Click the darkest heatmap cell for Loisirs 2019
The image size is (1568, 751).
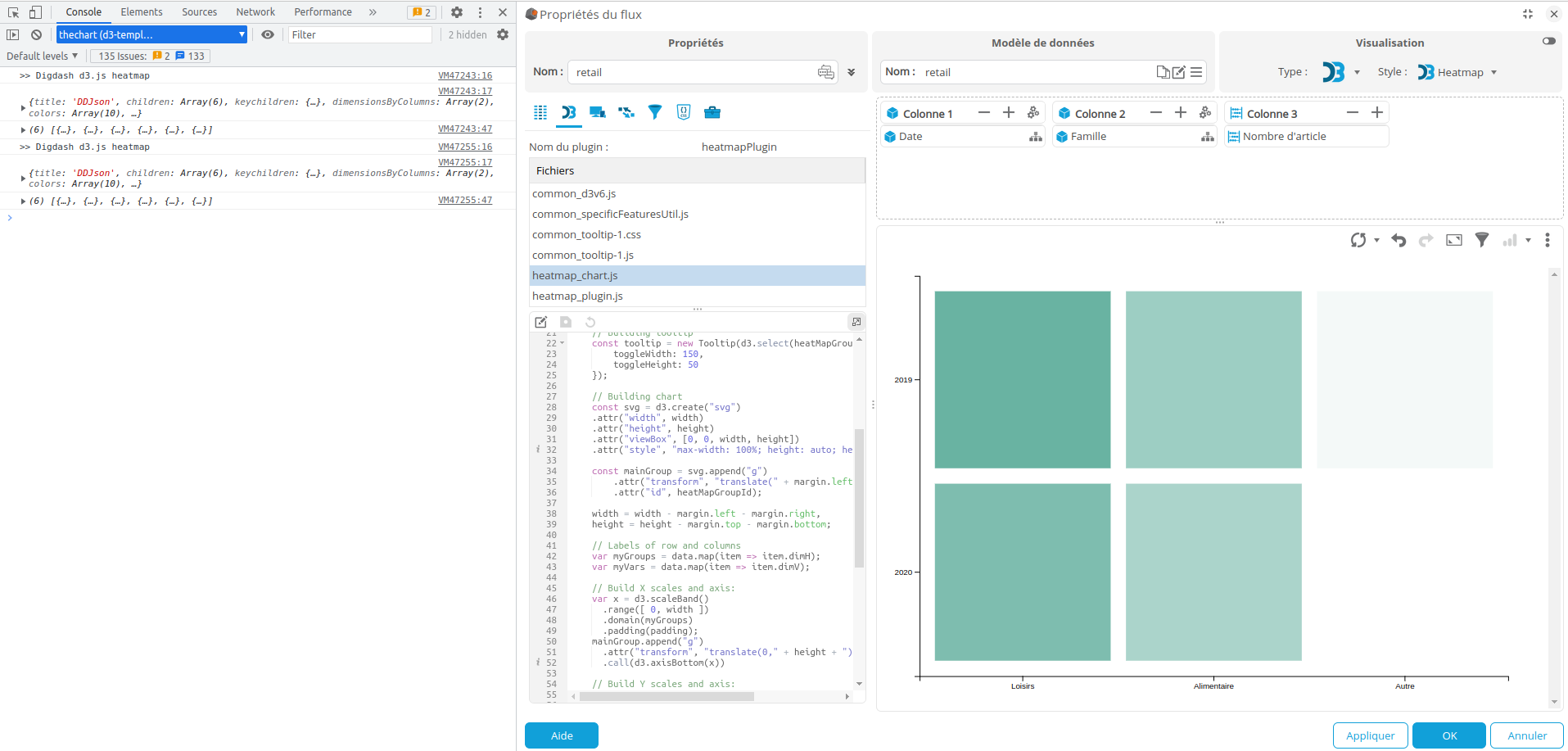click(x=1022, y=379)
